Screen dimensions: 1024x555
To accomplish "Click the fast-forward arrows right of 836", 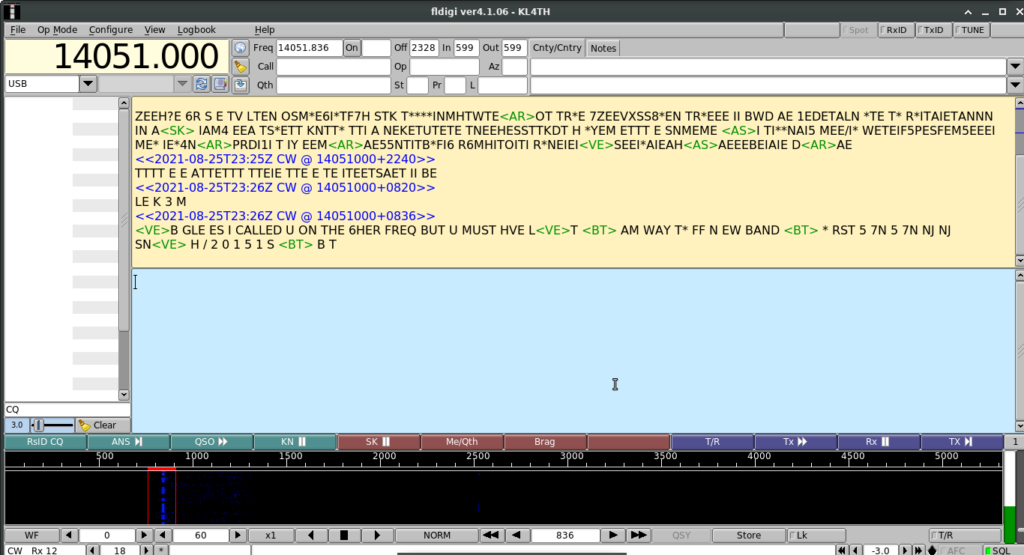I will 639,535.
